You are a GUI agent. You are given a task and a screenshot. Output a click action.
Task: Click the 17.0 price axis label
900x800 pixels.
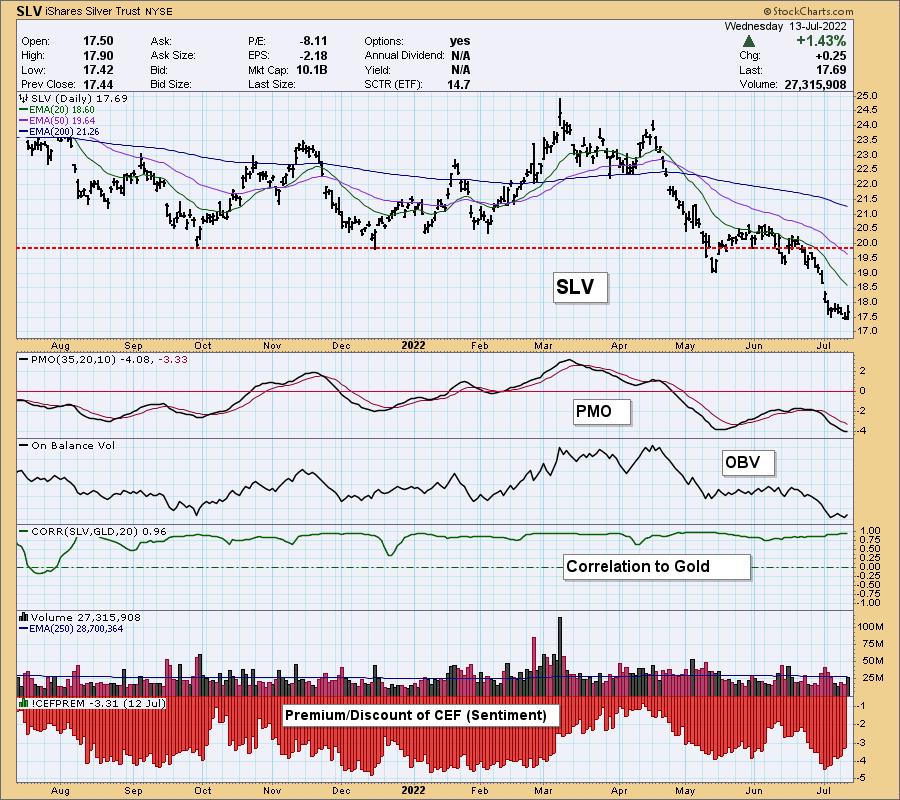point(869,331)
